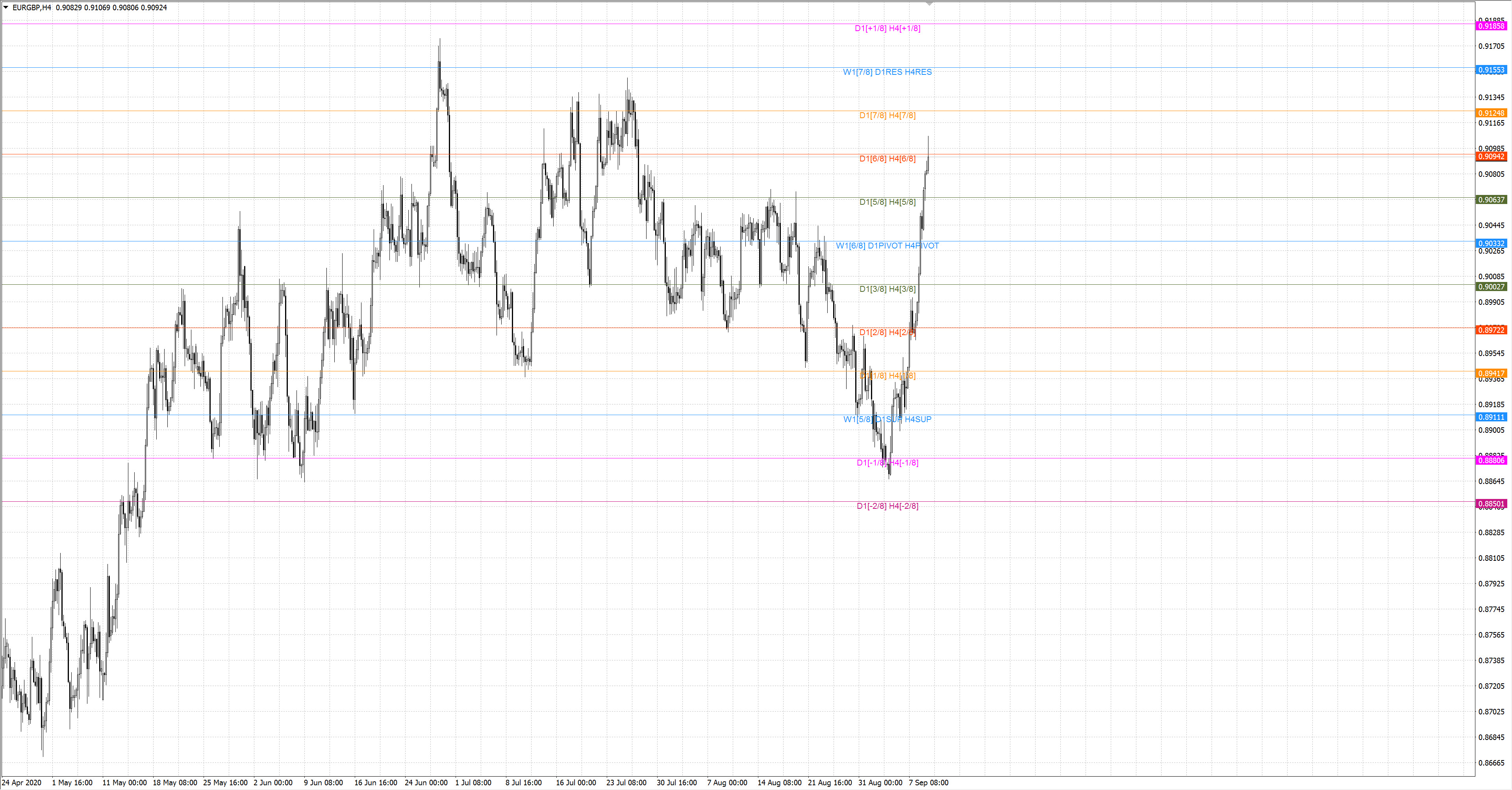This screenshot has width=1512, height=790.
Task: Select the W1[6/8] D1PIVOT H4PIVOT label
Action: click(887, 246)
